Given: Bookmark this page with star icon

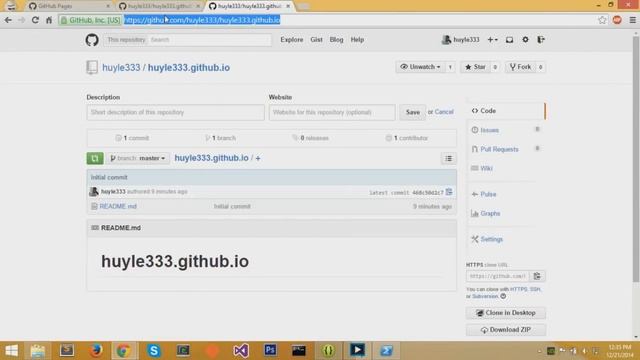Looking at the screenshot, I should tap(602, 20).
